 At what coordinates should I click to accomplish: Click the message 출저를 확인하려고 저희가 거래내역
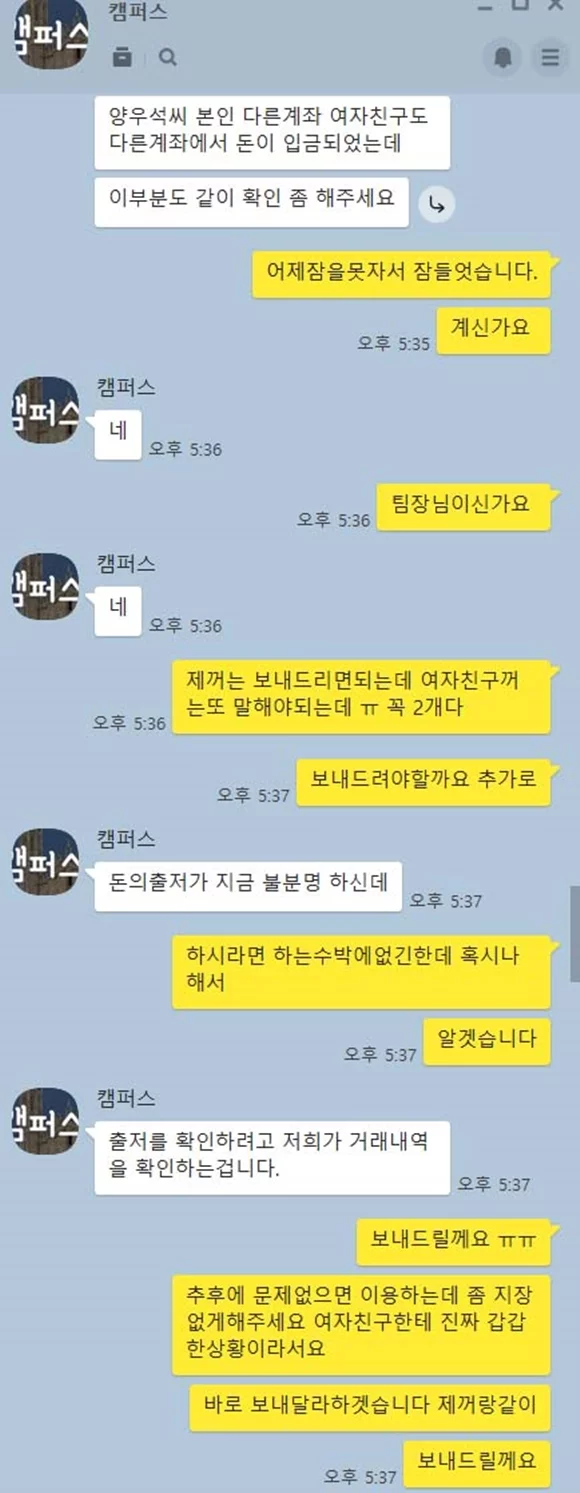[x=272, y=1157]
